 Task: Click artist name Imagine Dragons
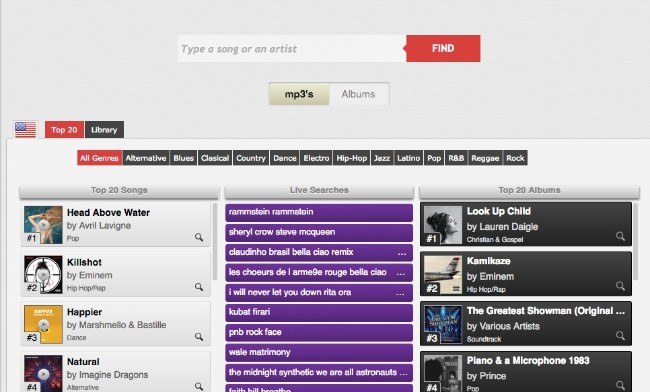[x=113, y=375]
